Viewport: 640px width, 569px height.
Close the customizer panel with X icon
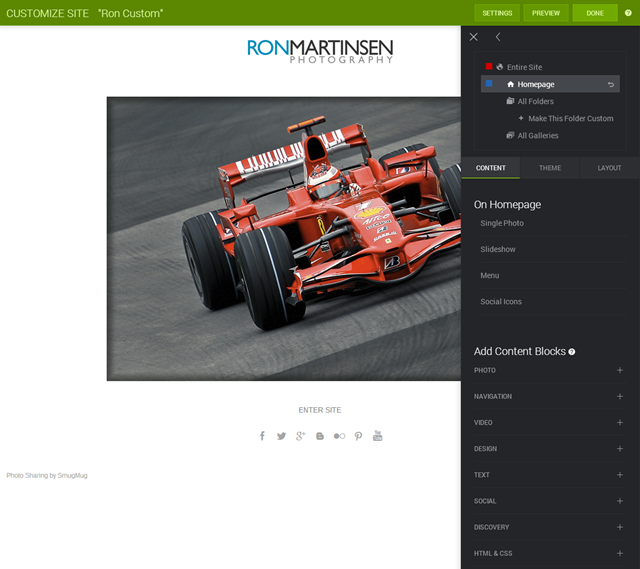[x=473, y=37]
